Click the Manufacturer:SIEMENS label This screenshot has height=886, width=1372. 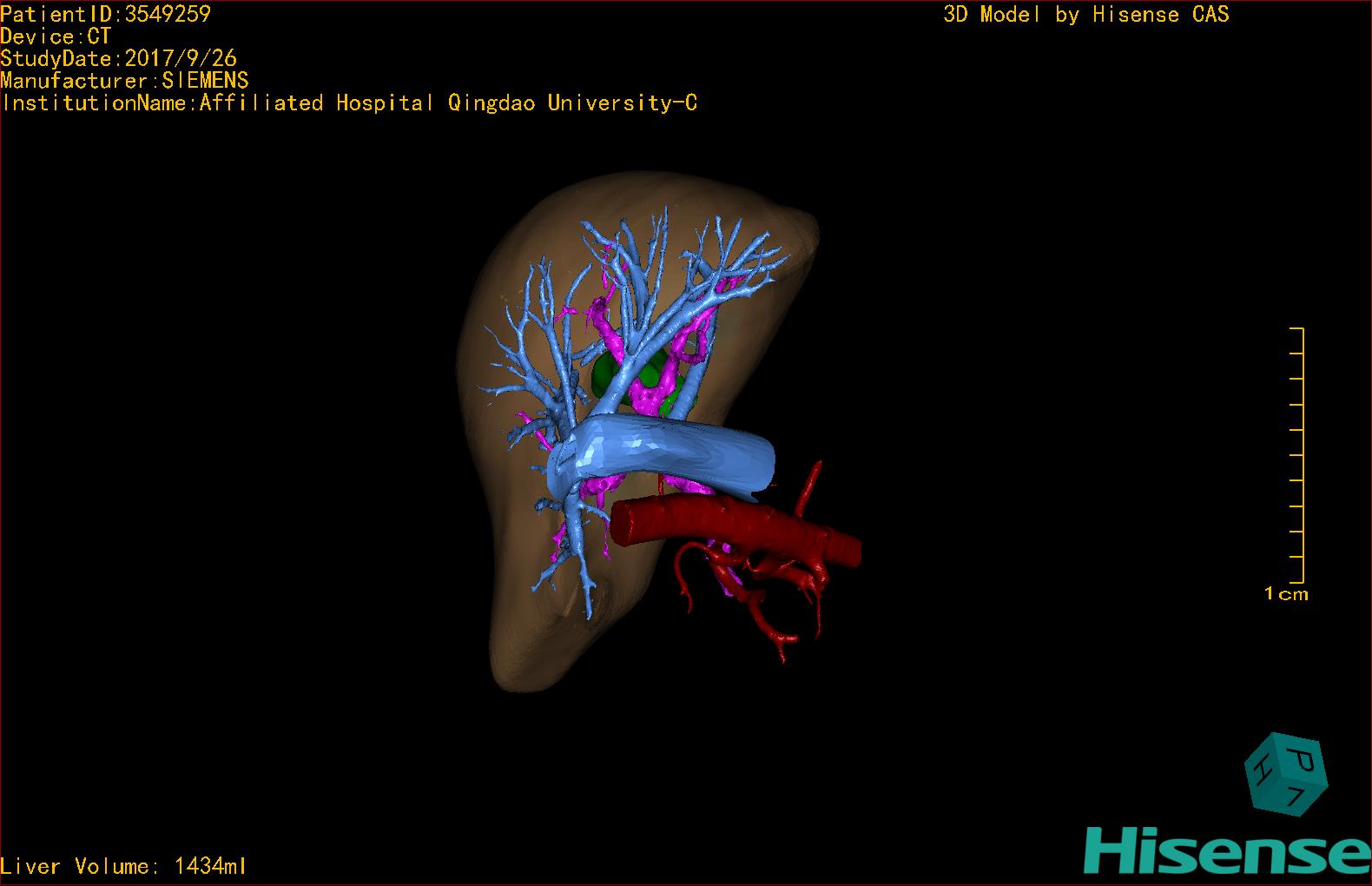(x=125, y=81)
